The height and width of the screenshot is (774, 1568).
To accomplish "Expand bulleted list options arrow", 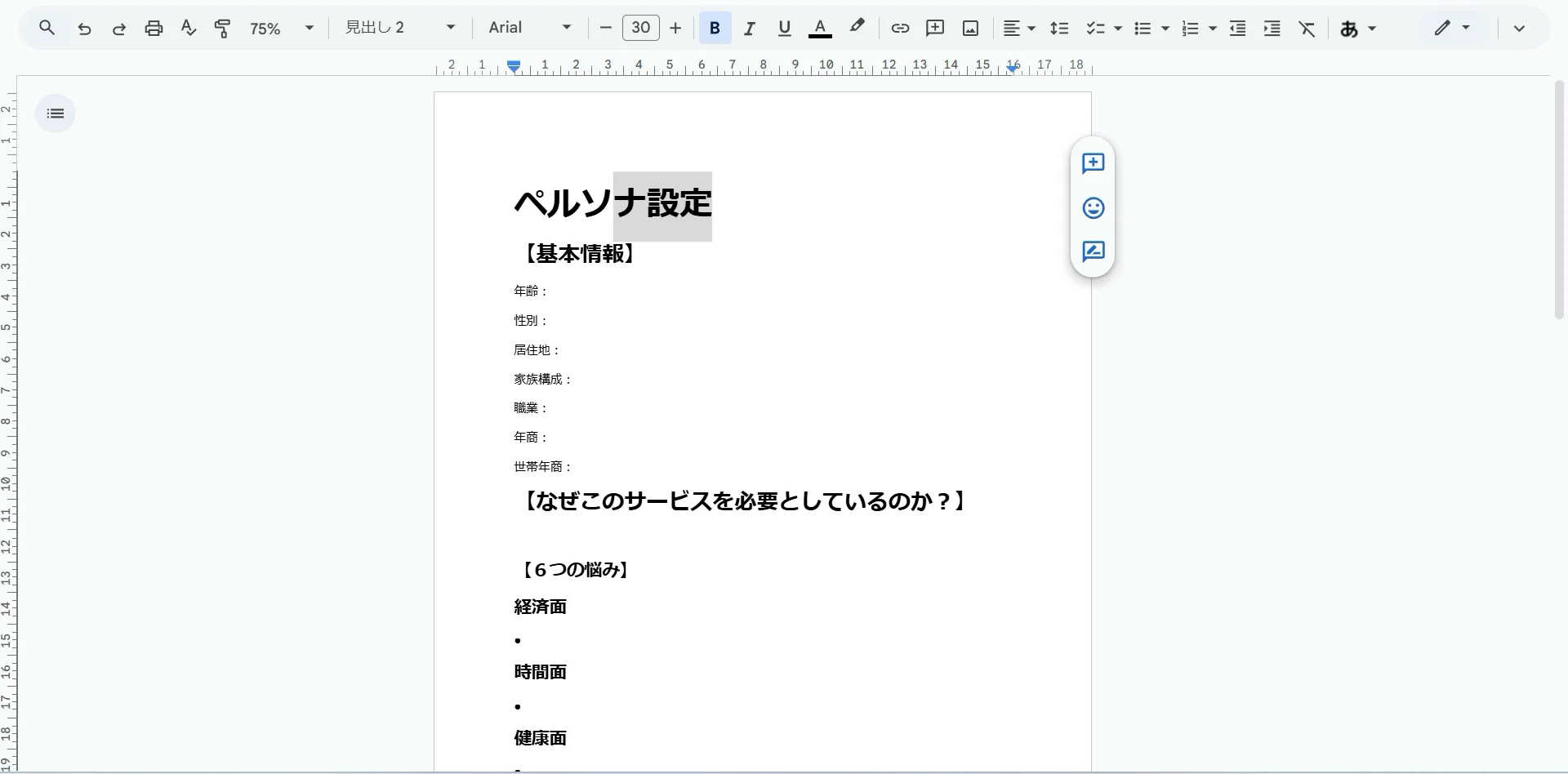I will 1165,29.
